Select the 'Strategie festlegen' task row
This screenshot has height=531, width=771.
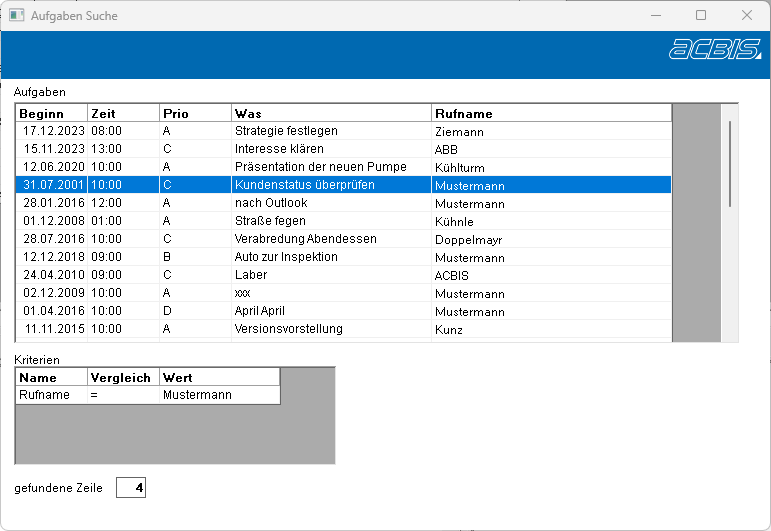click(x=286, y=131)
